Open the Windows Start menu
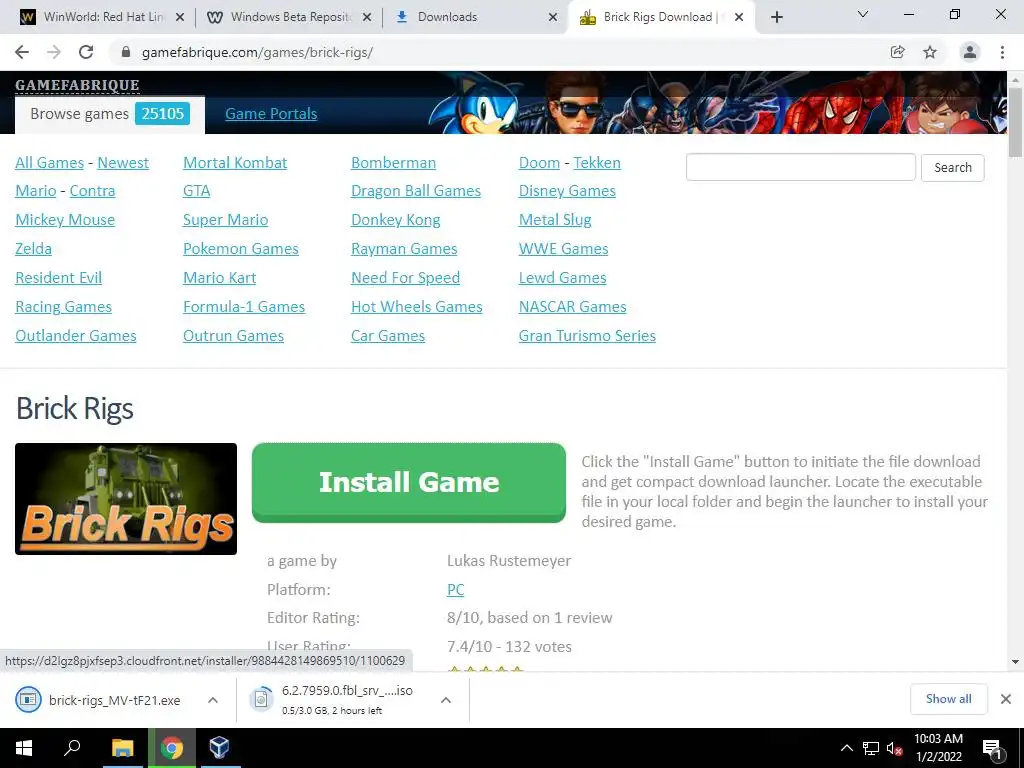The height and width of the screenshot is (768, 1024). 24,748
